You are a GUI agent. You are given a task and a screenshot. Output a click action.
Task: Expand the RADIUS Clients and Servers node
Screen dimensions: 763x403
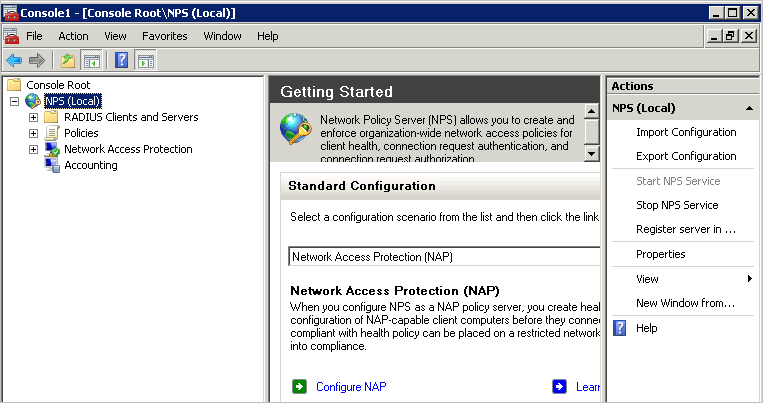pyautogui.click(x=33, y=117)
